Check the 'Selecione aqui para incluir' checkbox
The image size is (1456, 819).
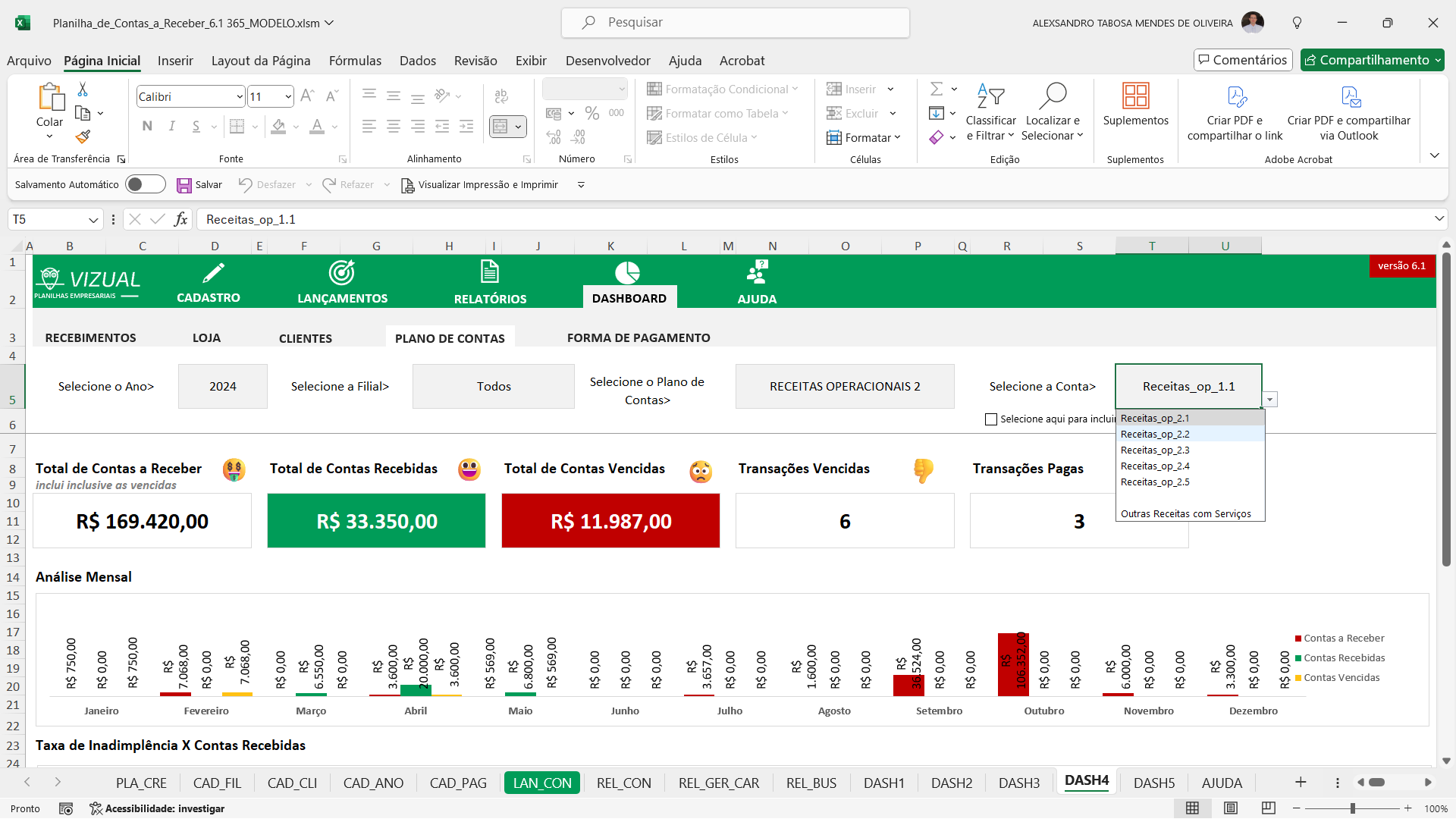coord(990,419)
